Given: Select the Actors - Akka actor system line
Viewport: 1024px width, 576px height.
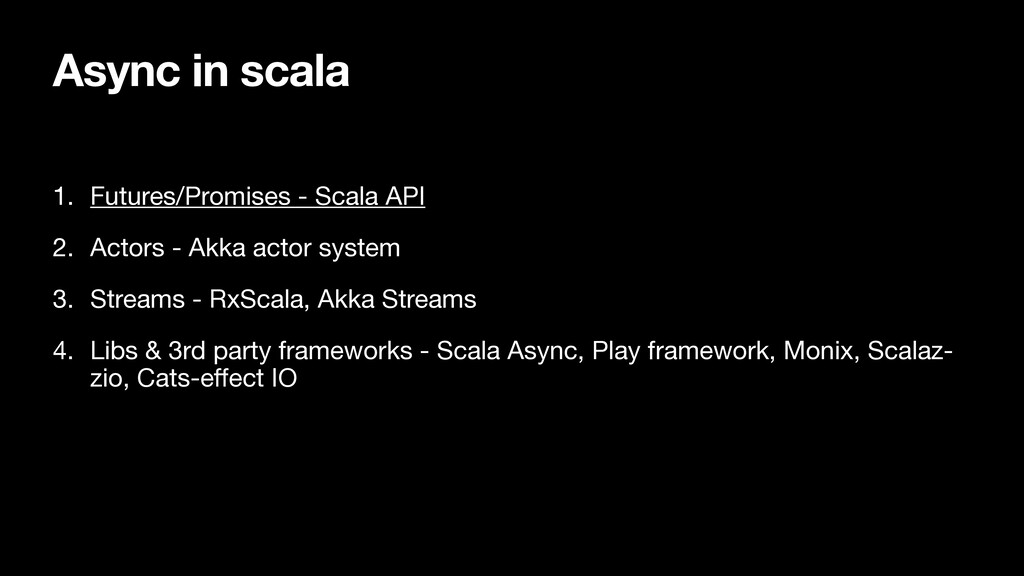Looking at the screenshot, I should click(245, 248).
